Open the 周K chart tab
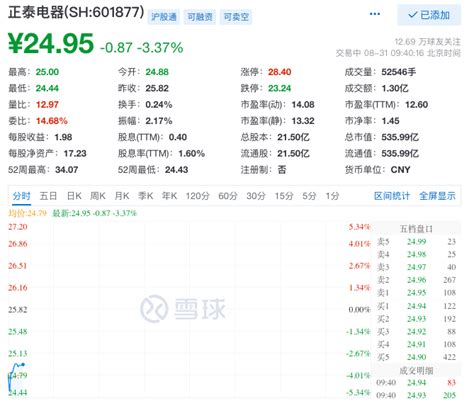The width and height of the screenshot is (474, 401). (98, 196)
